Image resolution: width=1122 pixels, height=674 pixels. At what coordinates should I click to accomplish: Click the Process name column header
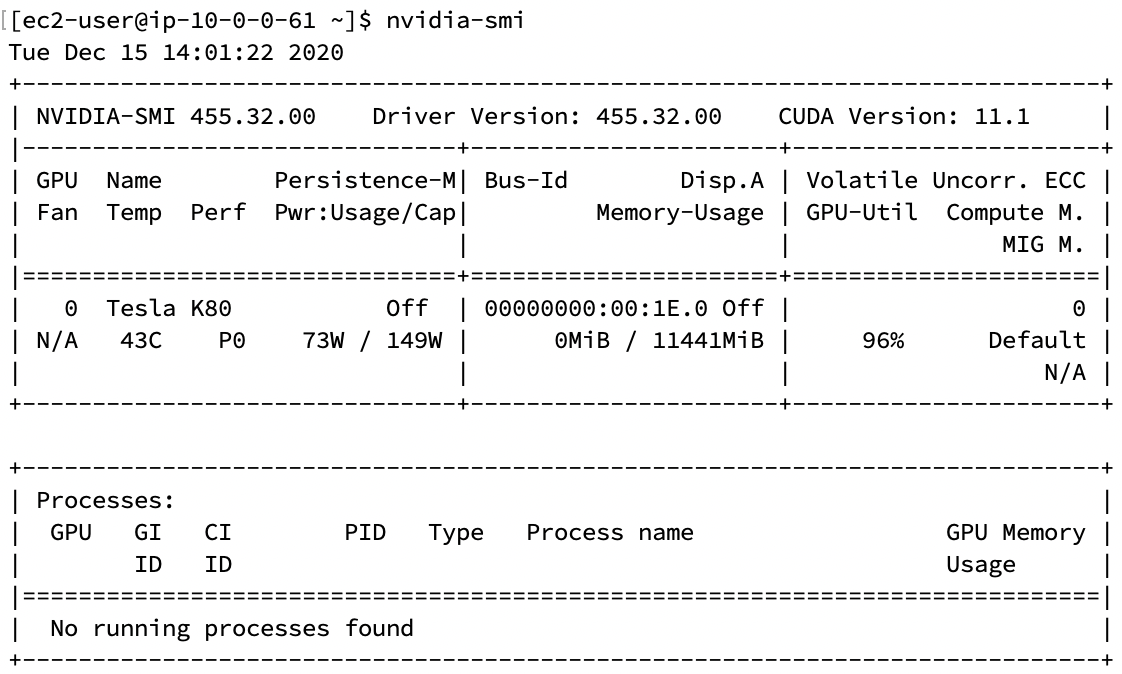[610, 532]
